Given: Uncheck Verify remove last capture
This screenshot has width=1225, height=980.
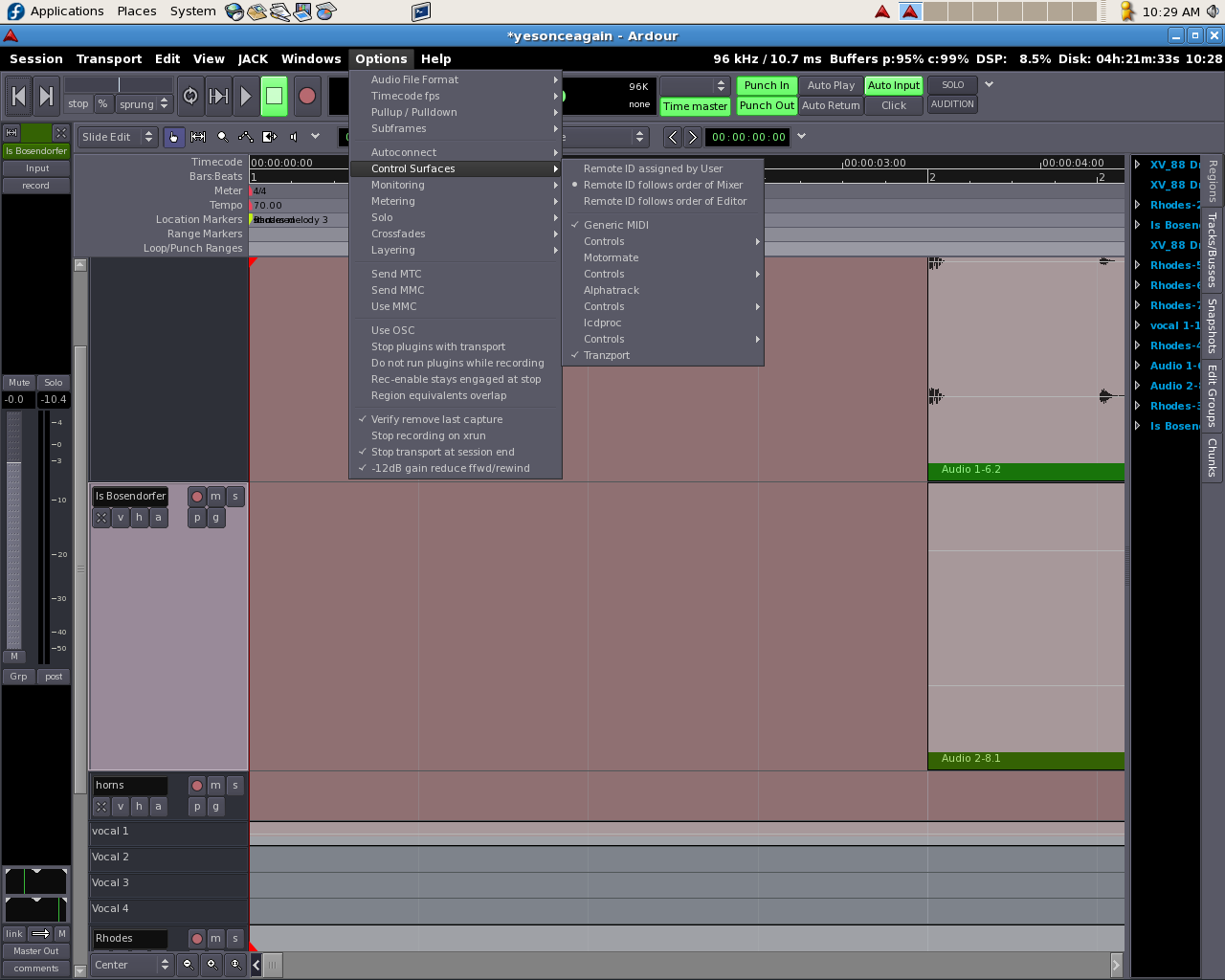Looking at the screenshot, I should [436, 419].
